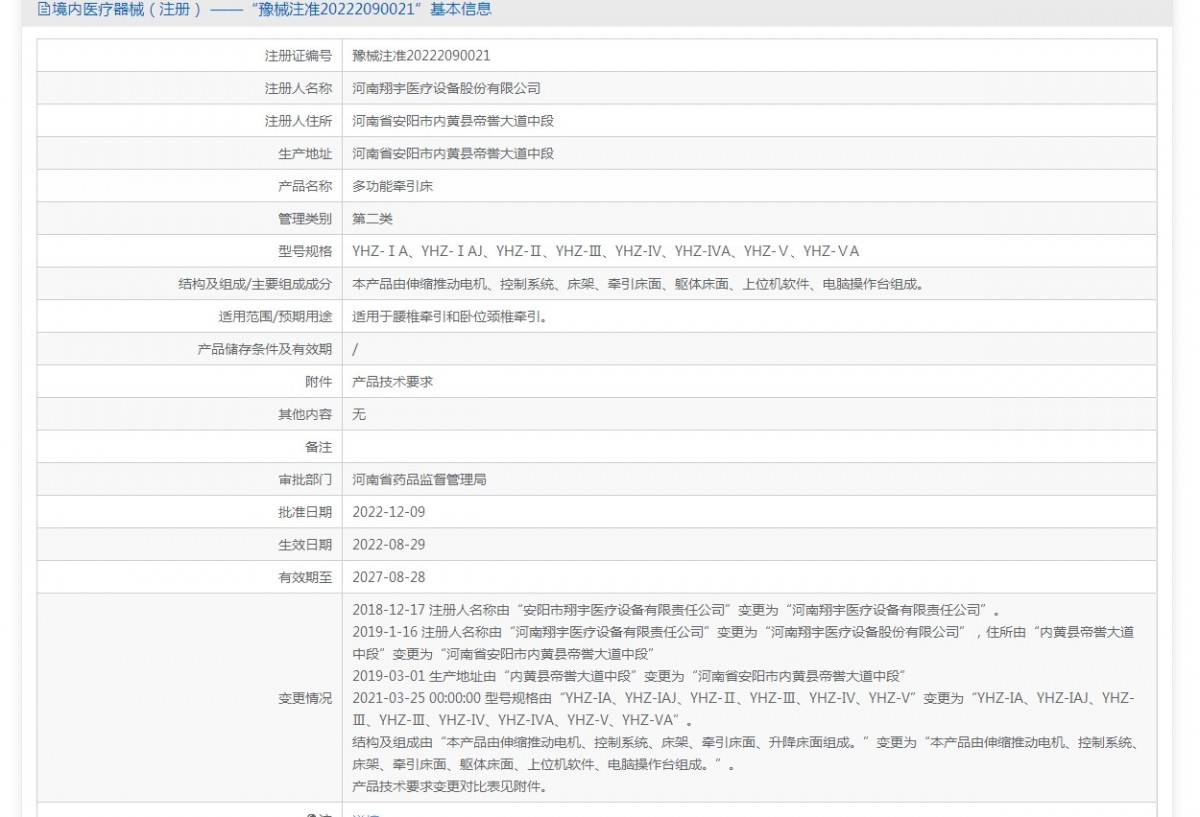The width and height of the screenshot is (1200, 817).
Task: Select the registration number value 豫械注准20222090021
Action: (421, 56)
